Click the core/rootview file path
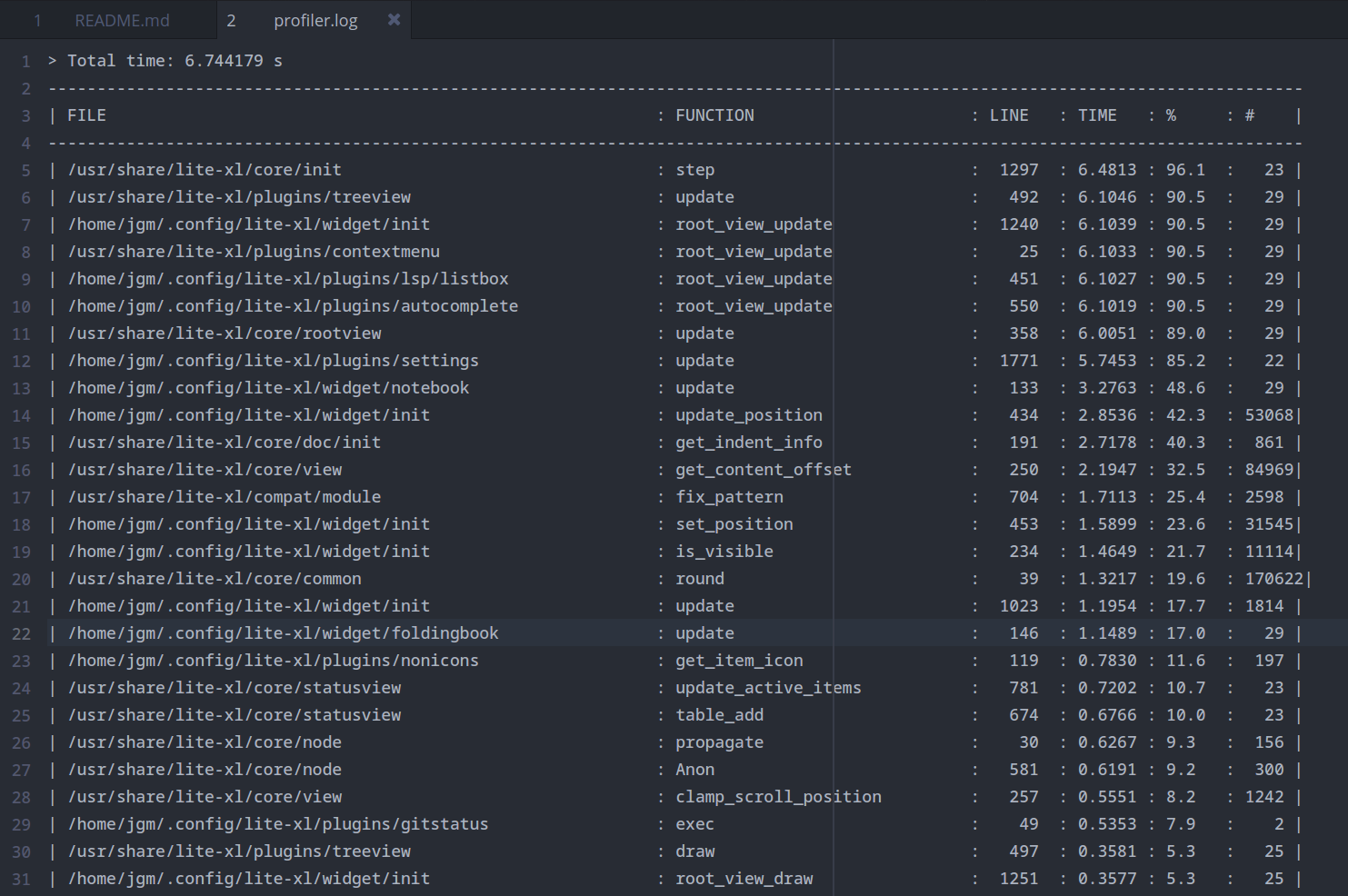The height and width of the screenshot is (896, 1348). click(x=225, y=334)
